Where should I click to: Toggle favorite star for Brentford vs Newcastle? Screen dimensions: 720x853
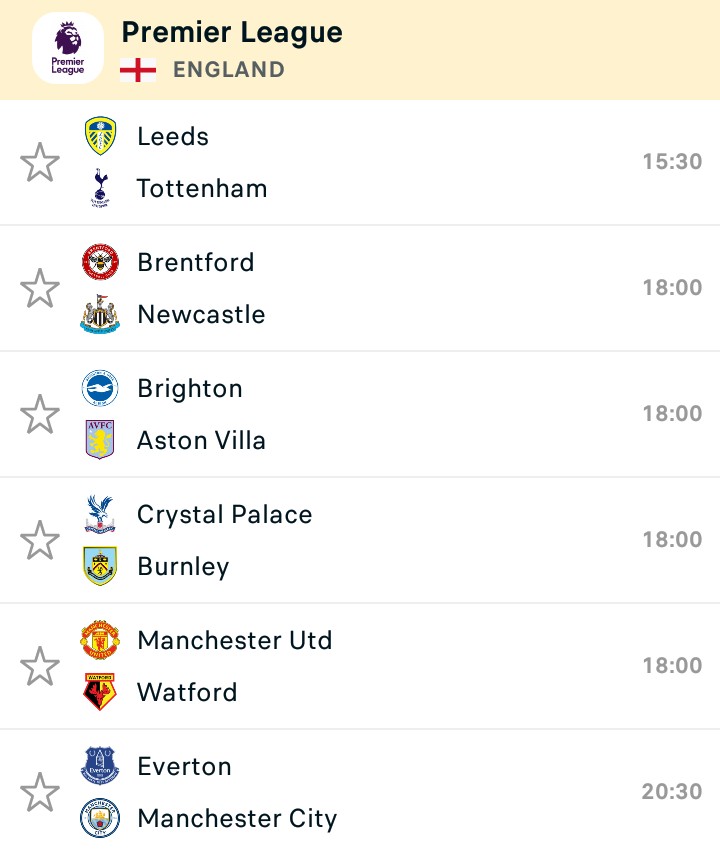click(x=40, y=288)
